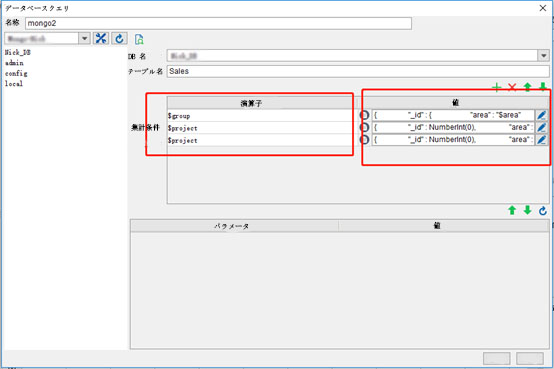
Task: Click the first $project value field
Action: pos(453,128)
